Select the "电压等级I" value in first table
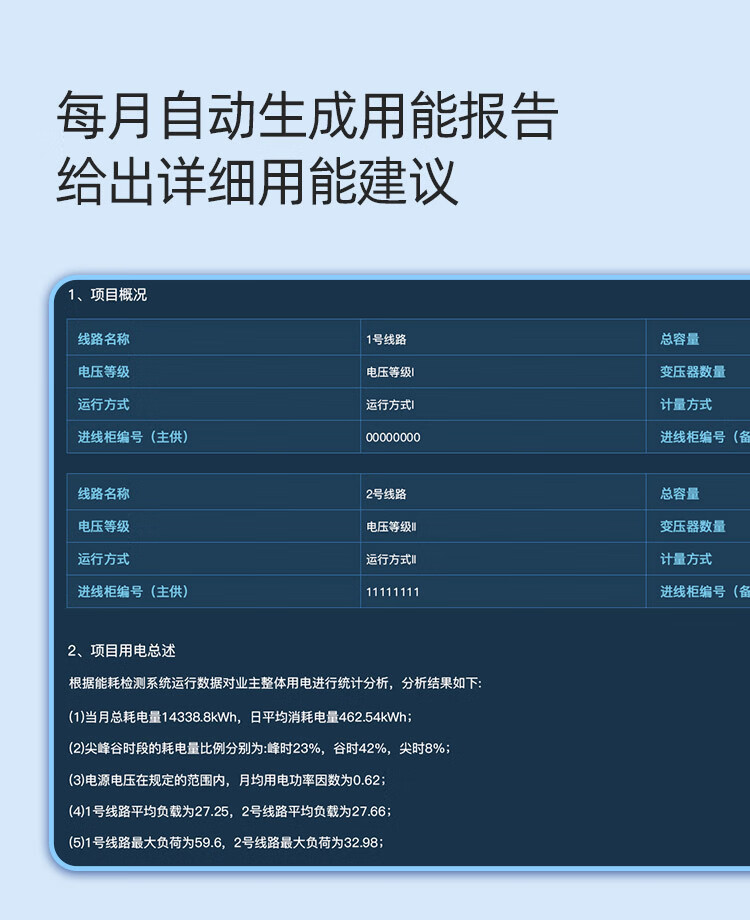 (390, 373)
